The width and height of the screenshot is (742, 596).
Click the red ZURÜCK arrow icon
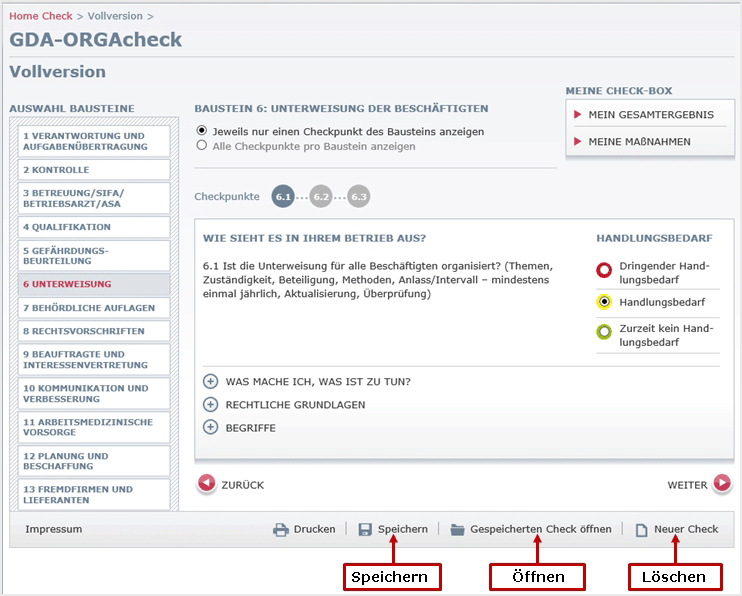click(x=206, y=483)
